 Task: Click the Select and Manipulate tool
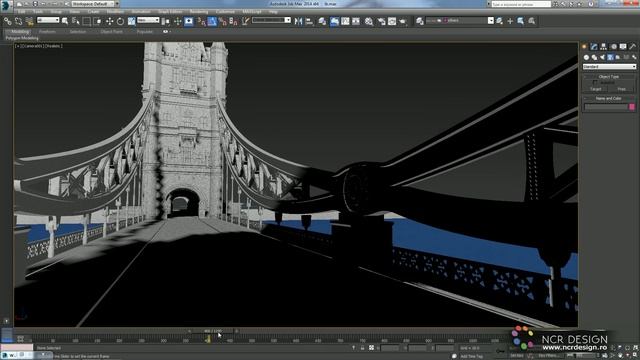coord(177,21)
